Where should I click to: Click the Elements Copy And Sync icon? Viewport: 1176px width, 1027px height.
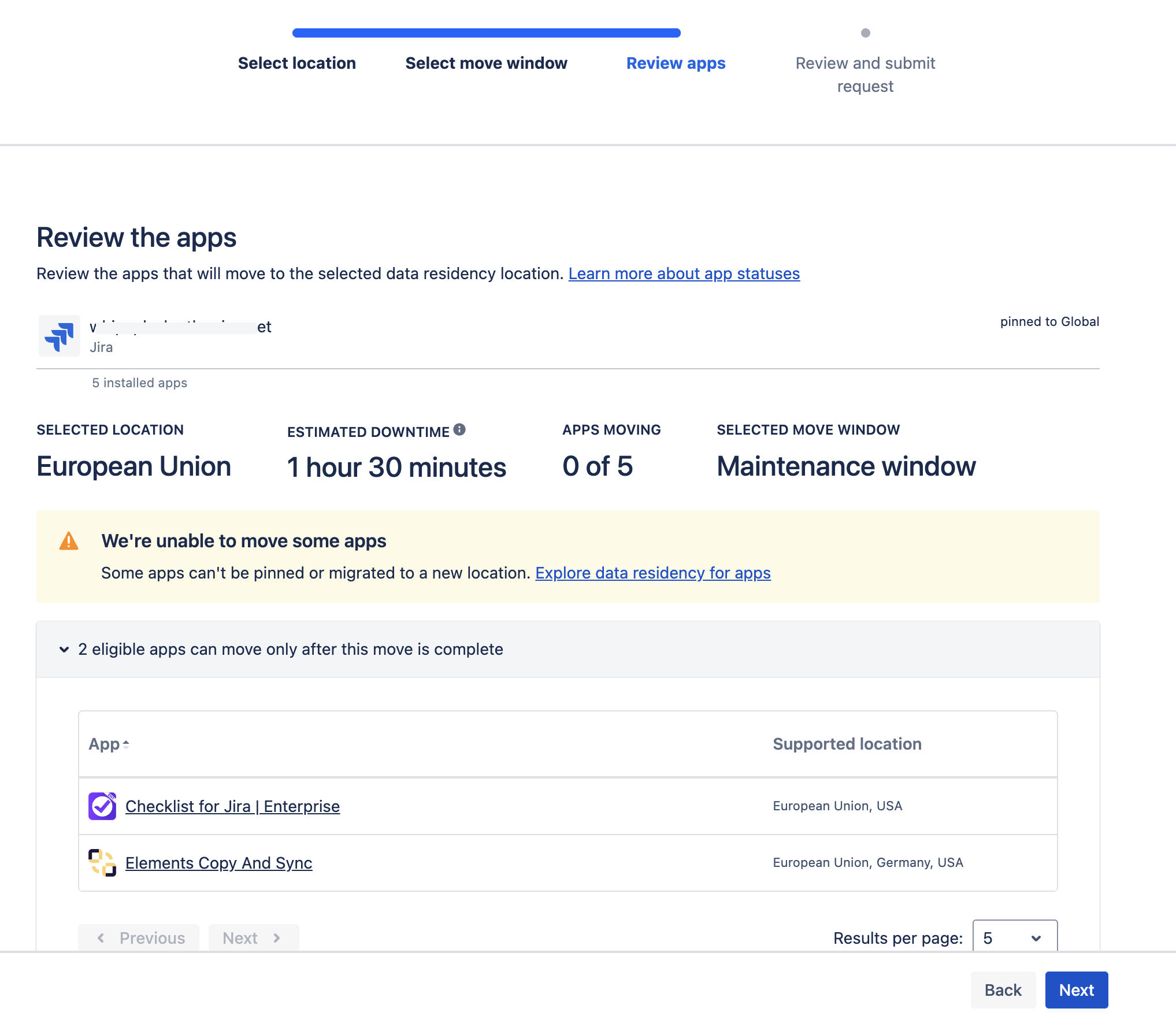[102, 863]
